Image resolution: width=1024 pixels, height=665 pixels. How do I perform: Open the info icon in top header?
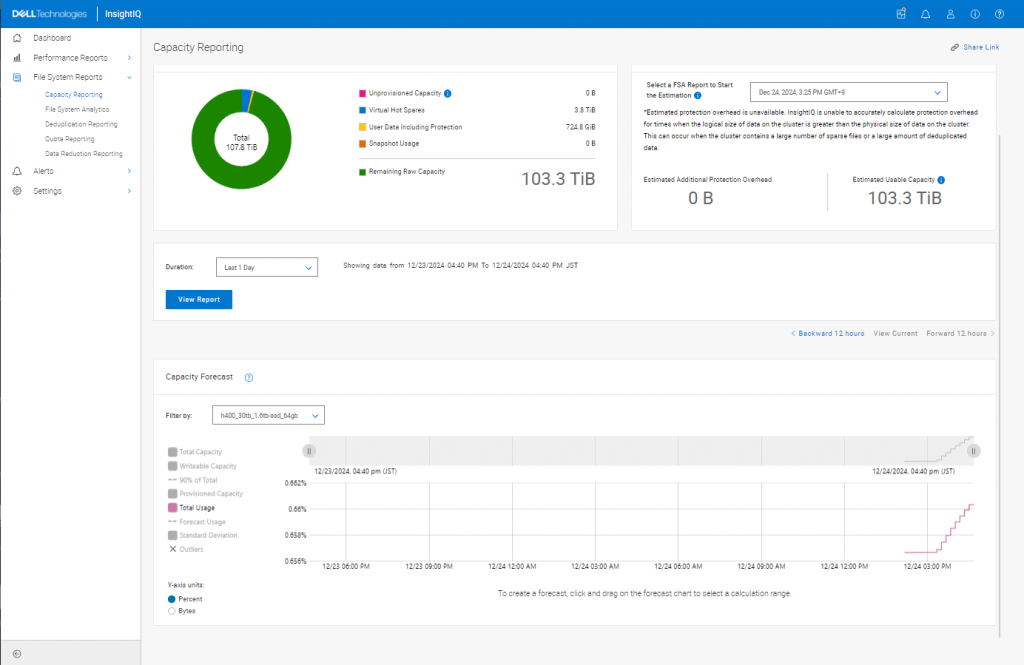975,14
